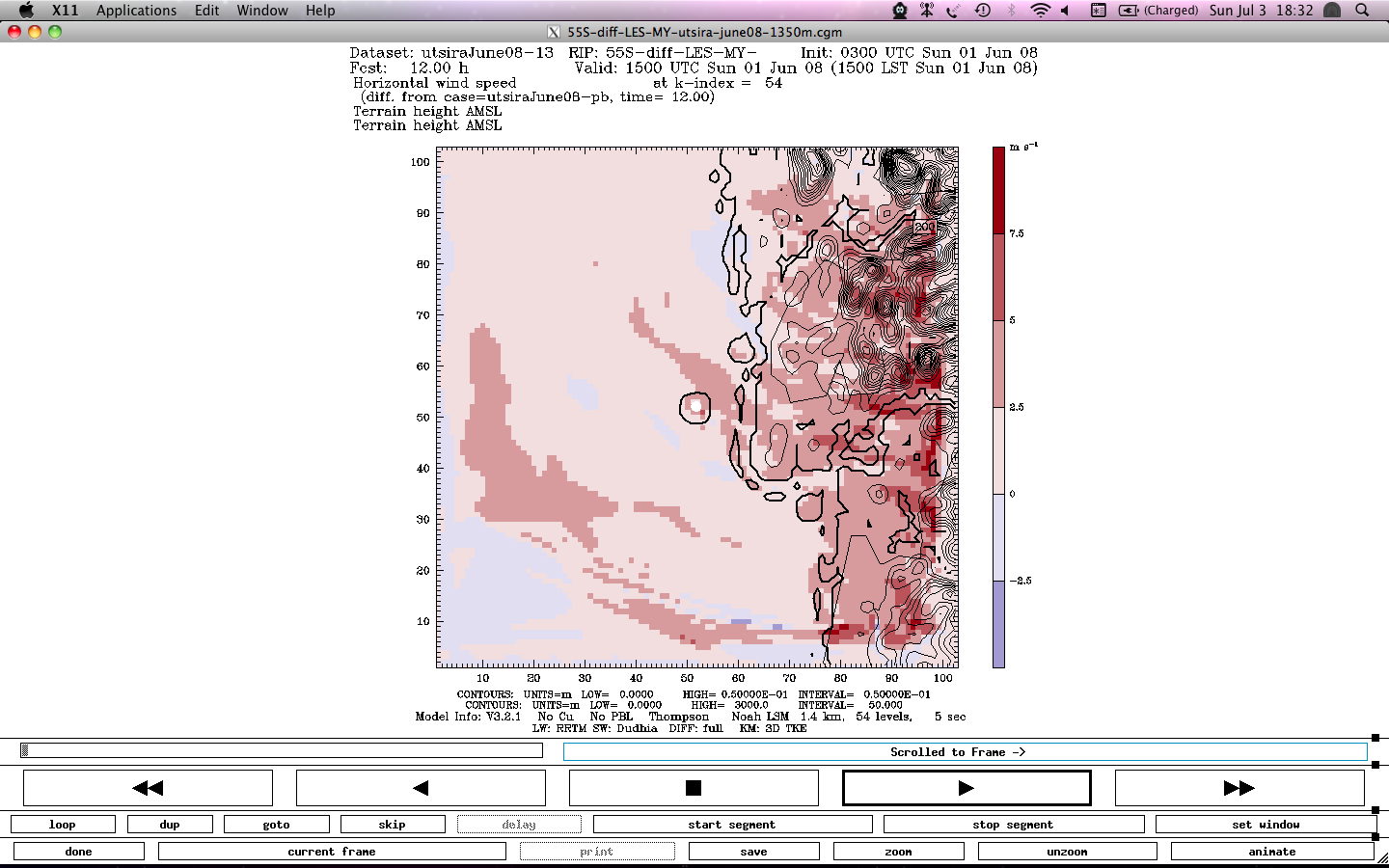Click the goto button

(x=277, y=825)
